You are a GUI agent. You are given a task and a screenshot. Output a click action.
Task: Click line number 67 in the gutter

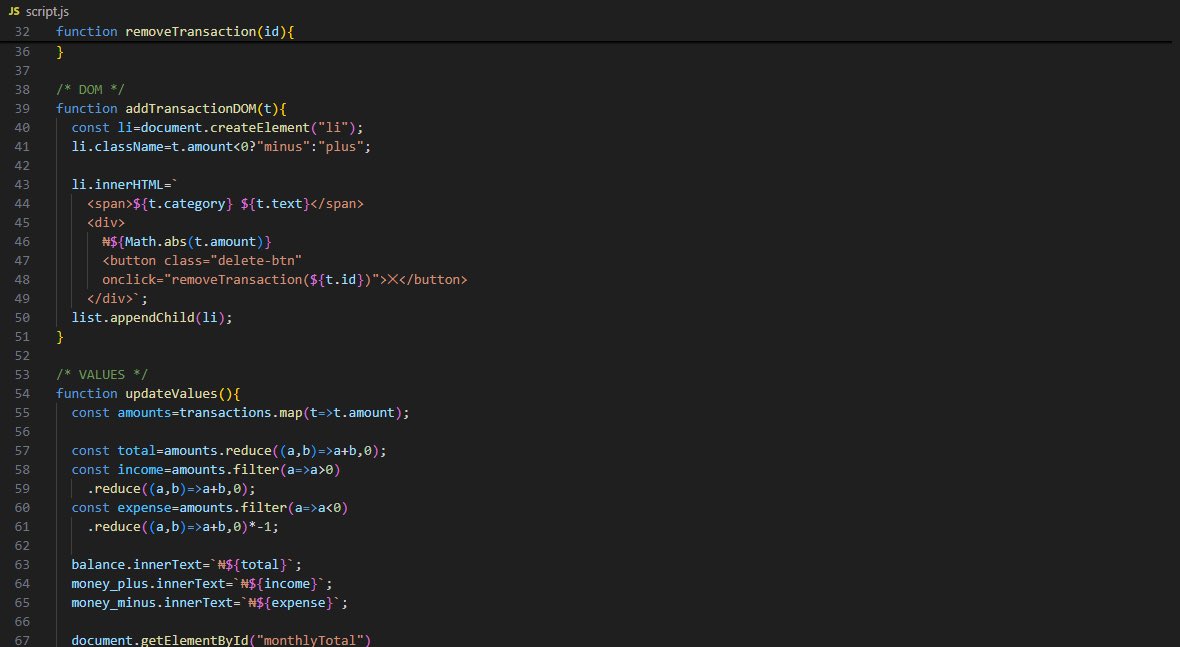pos(23,640)
